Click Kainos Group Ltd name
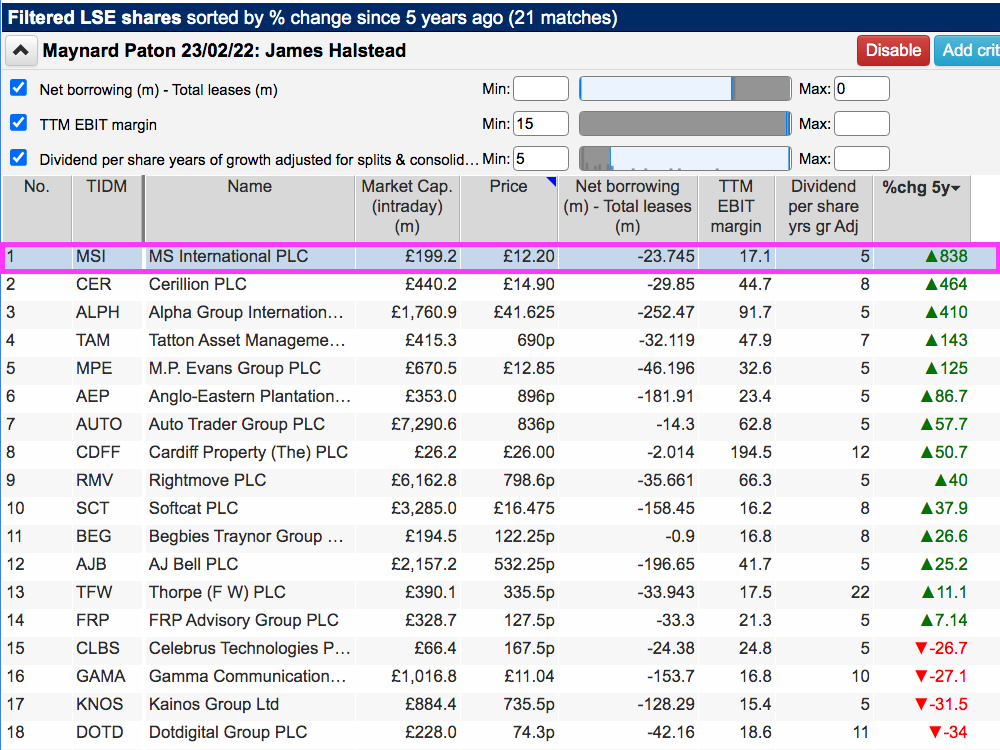 tap(214, 705)
